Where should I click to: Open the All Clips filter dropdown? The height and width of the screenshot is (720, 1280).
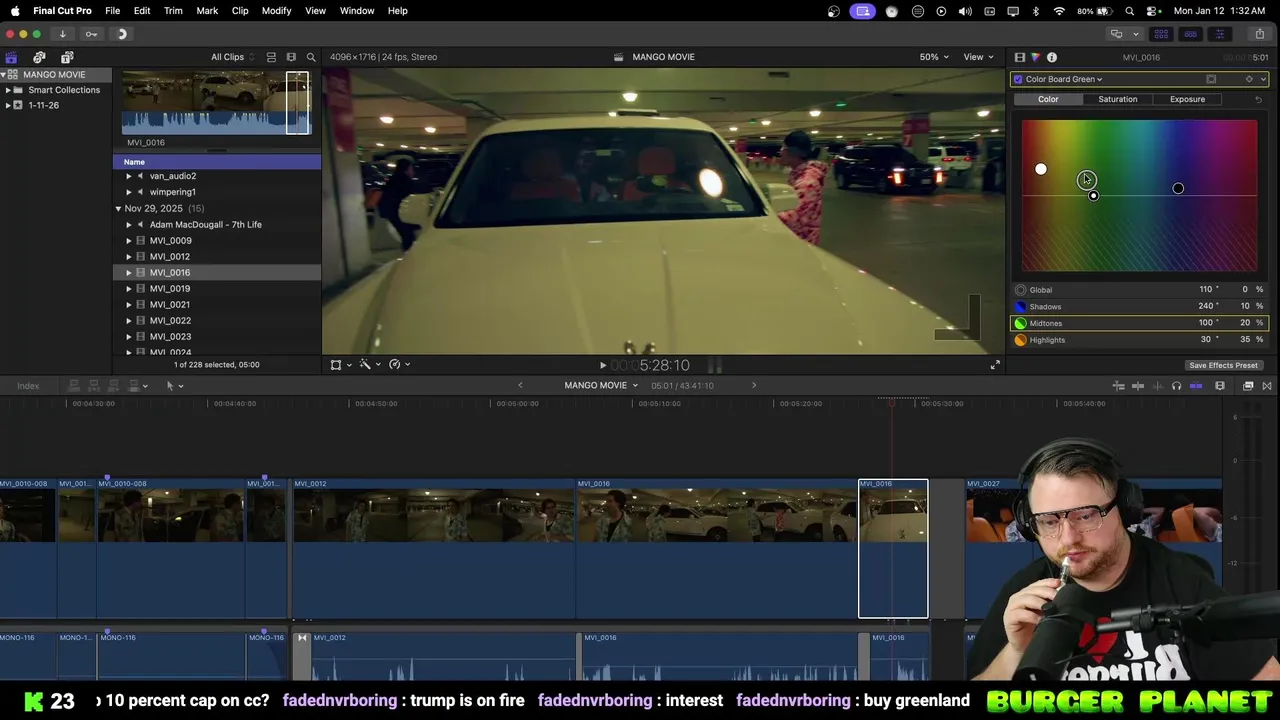tap(232, 57)
